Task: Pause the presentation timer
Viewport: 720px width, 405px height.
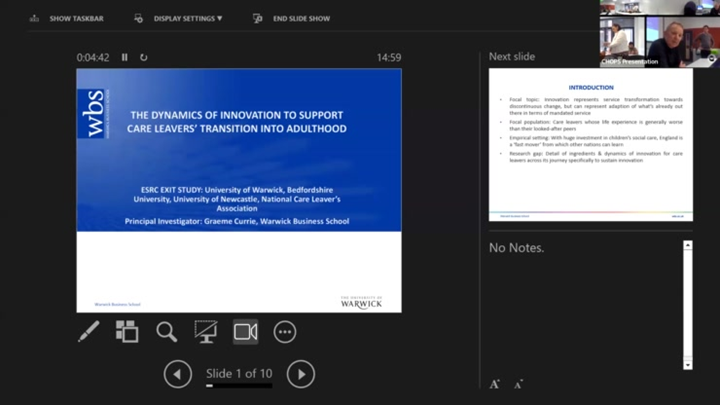Action: click(x=125, y=57)
